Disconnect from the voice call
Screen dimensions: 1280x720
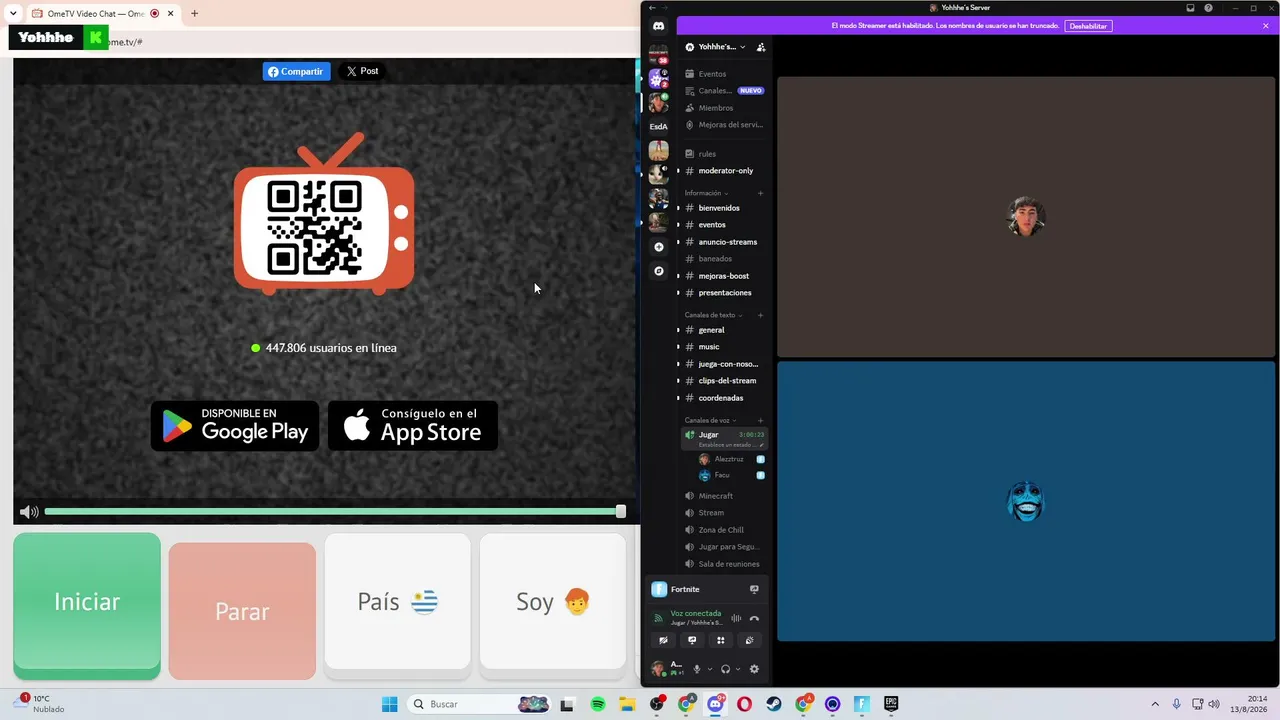pos(754,618)
